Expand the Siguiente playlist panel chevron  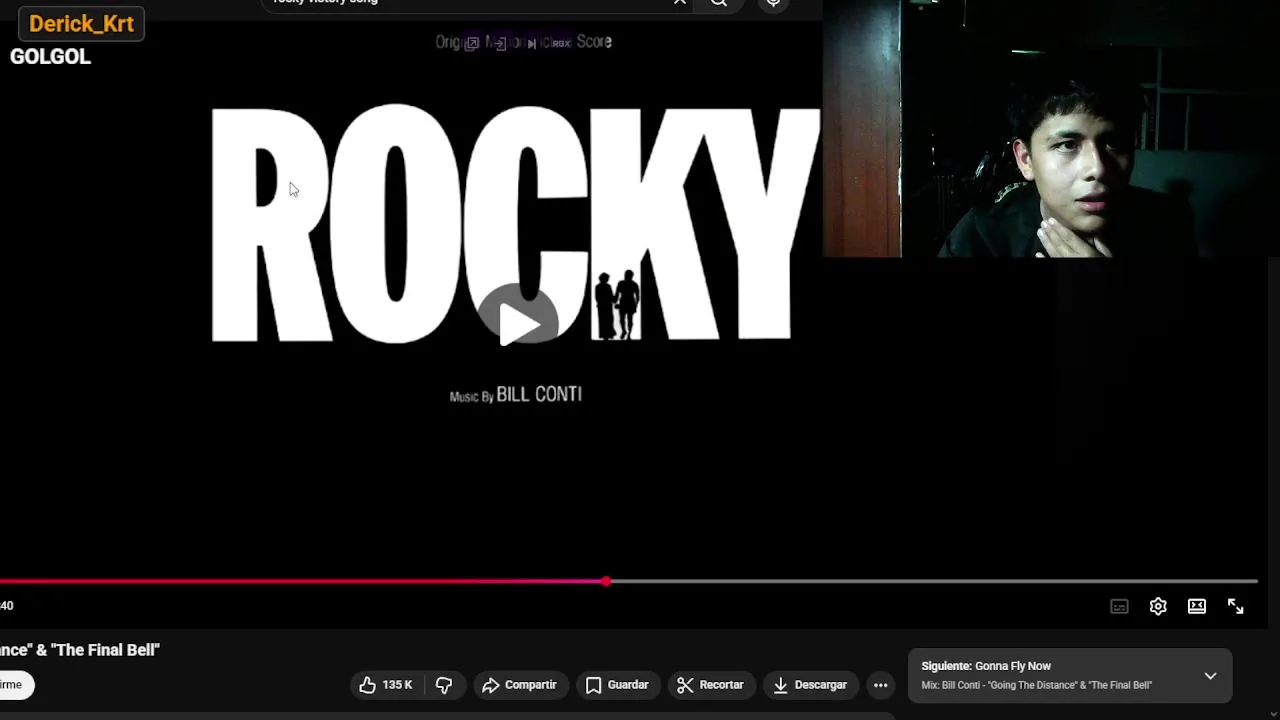pos(1210,676)
